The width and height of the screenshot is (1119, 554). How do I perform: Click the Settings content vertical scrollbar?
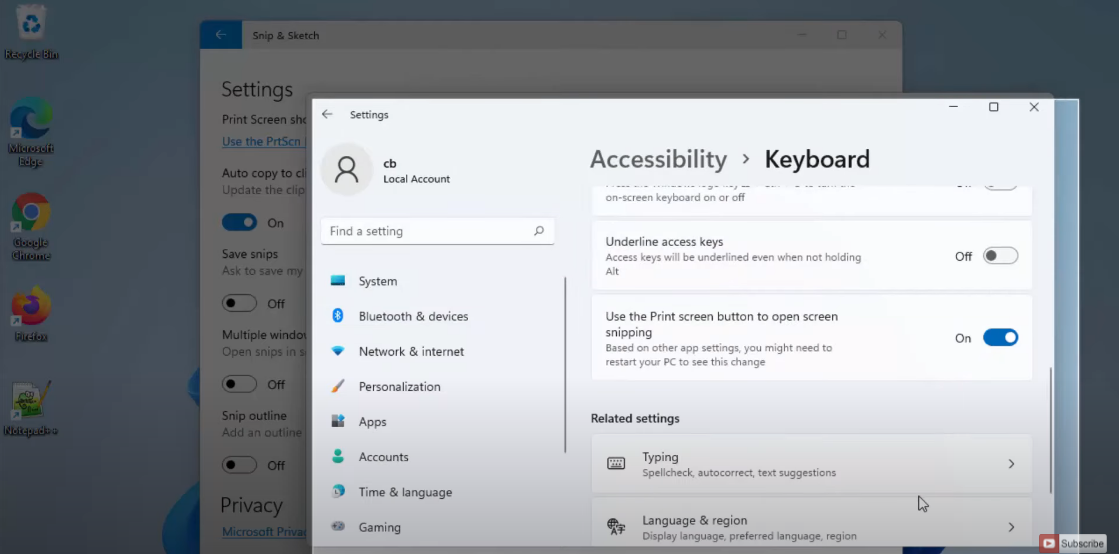pyautogui.click(x=1050, y=430)
